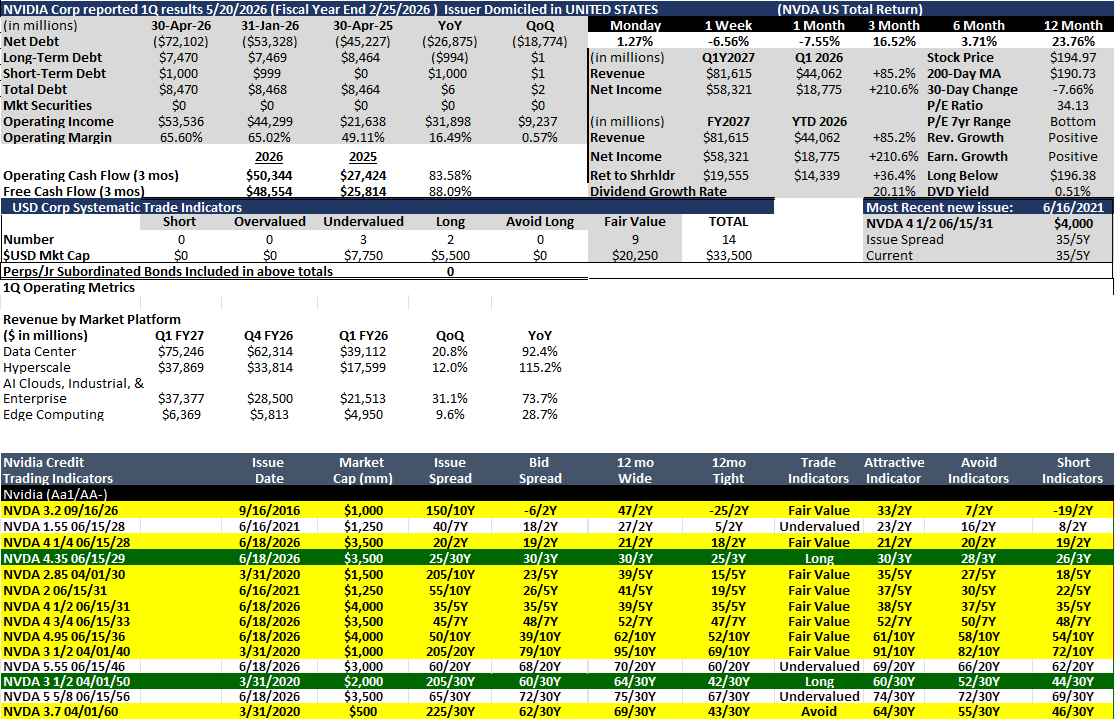Select the Stock Price value $194.97

[1073, 58]
